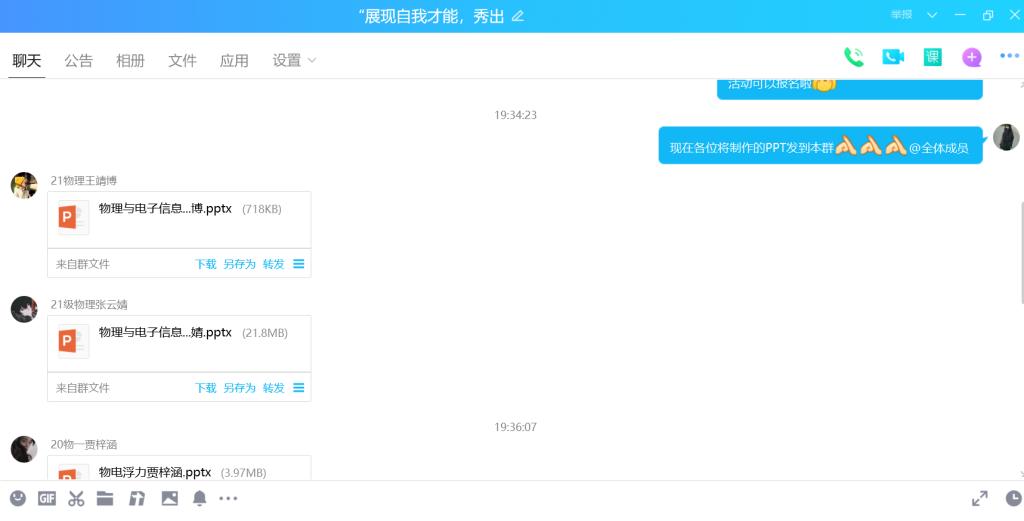This screenshot has height=521, width=1024.
Task: Edit the group name pencil icon
Action: coord(518,16)
